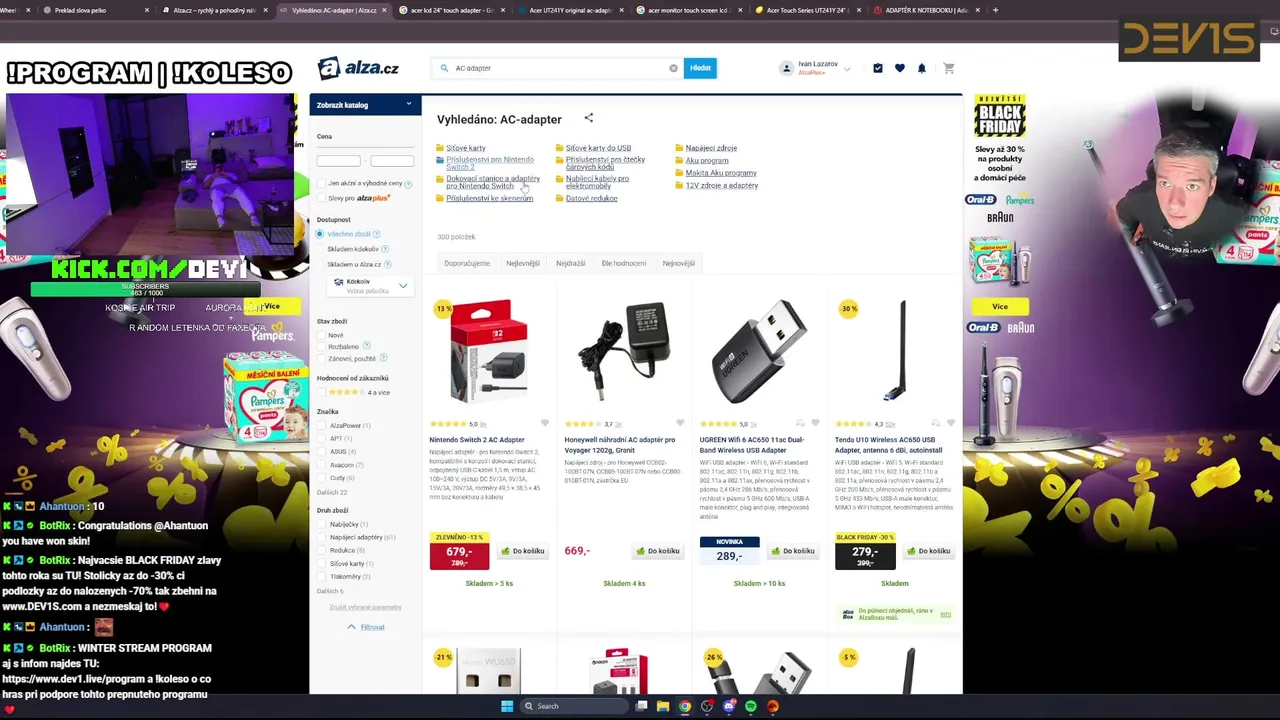This screenshot has height=720, width=1280.
Task: Open the Dokovací stanice a adaptéry pro Nintendo Switch link
Action: [493, 182]
